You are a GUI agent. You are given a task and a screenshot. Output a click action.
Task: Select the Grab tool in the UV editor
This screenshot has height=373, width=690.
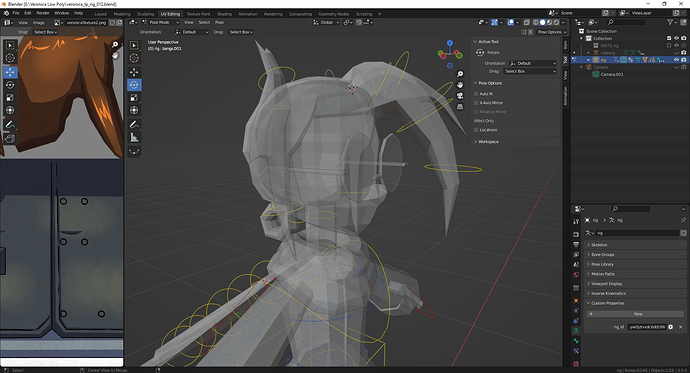[x=10, y=139]
